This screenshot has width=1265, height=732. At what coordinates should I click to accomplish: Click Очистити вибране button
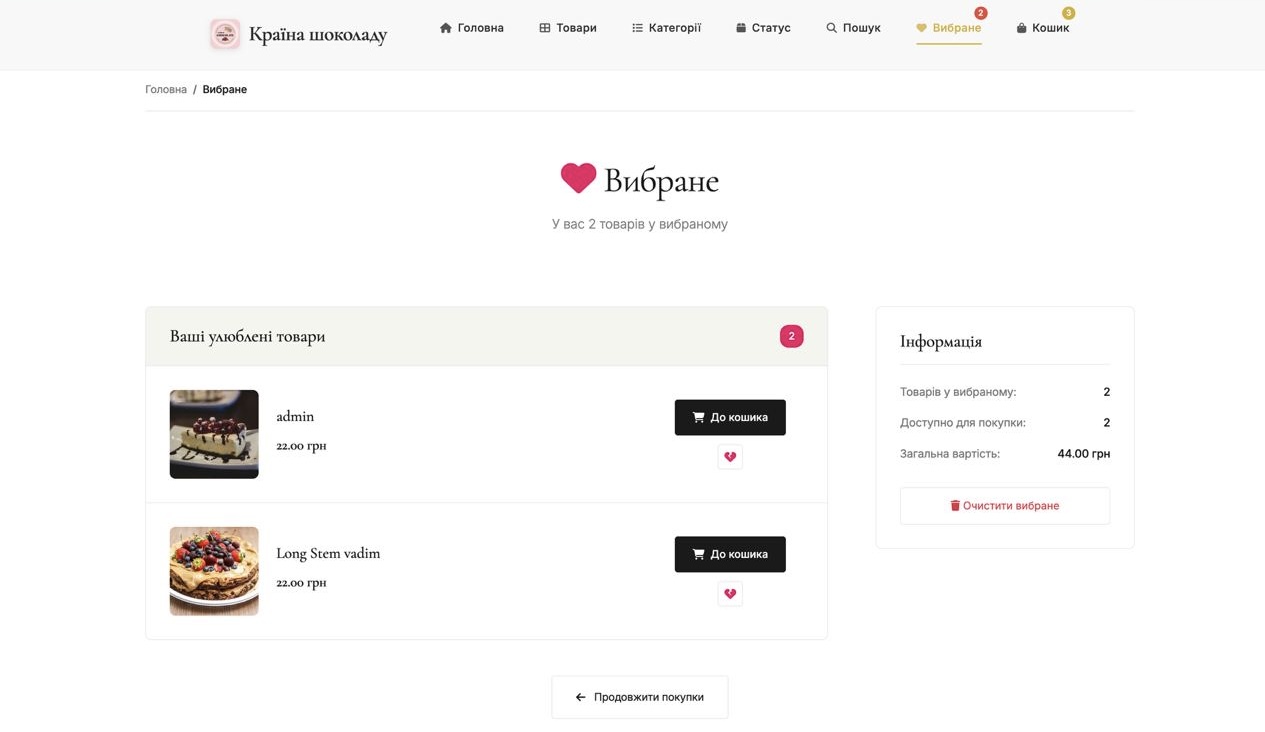[x=1005, y=506]
